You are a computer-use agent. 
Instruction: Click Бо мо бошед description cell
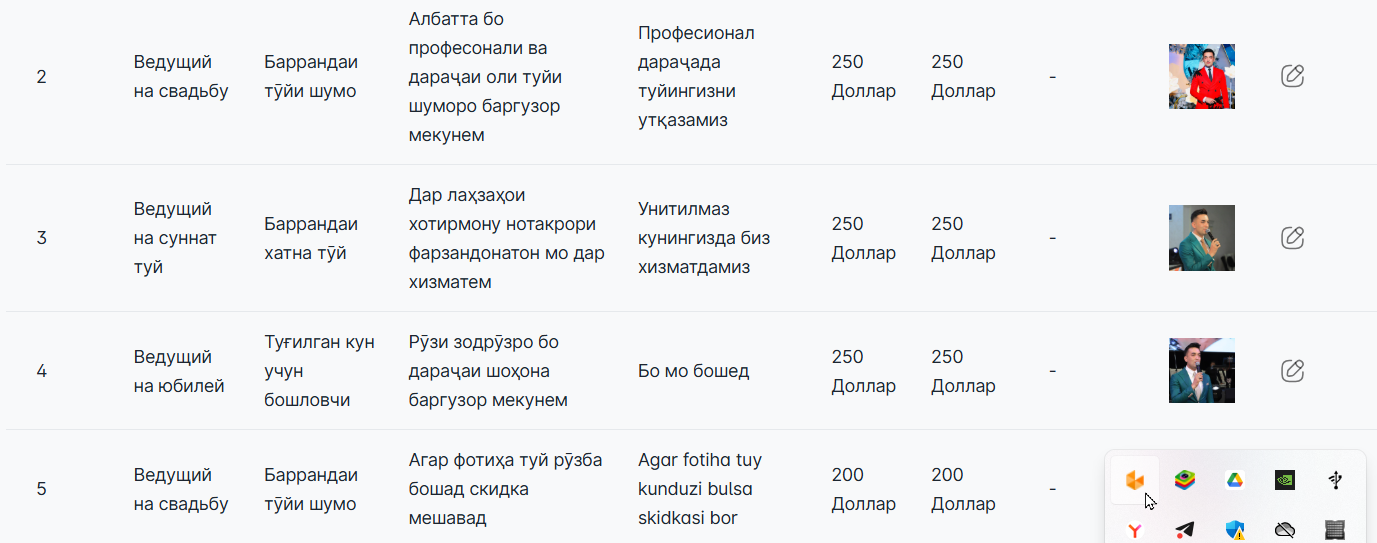[x=693, y=371]
